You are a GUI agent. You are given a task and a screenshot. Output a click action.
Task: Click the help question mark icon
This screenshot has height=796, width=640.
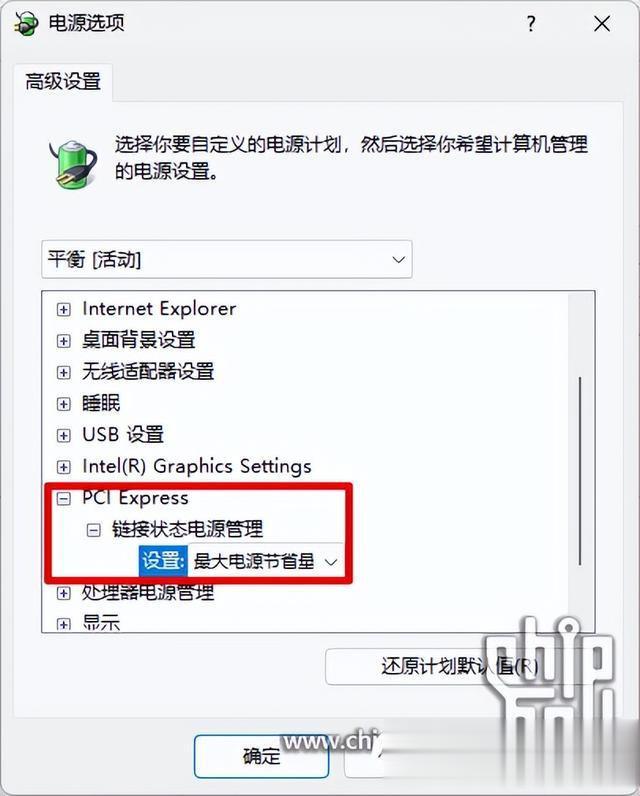(x=531, y=23)
